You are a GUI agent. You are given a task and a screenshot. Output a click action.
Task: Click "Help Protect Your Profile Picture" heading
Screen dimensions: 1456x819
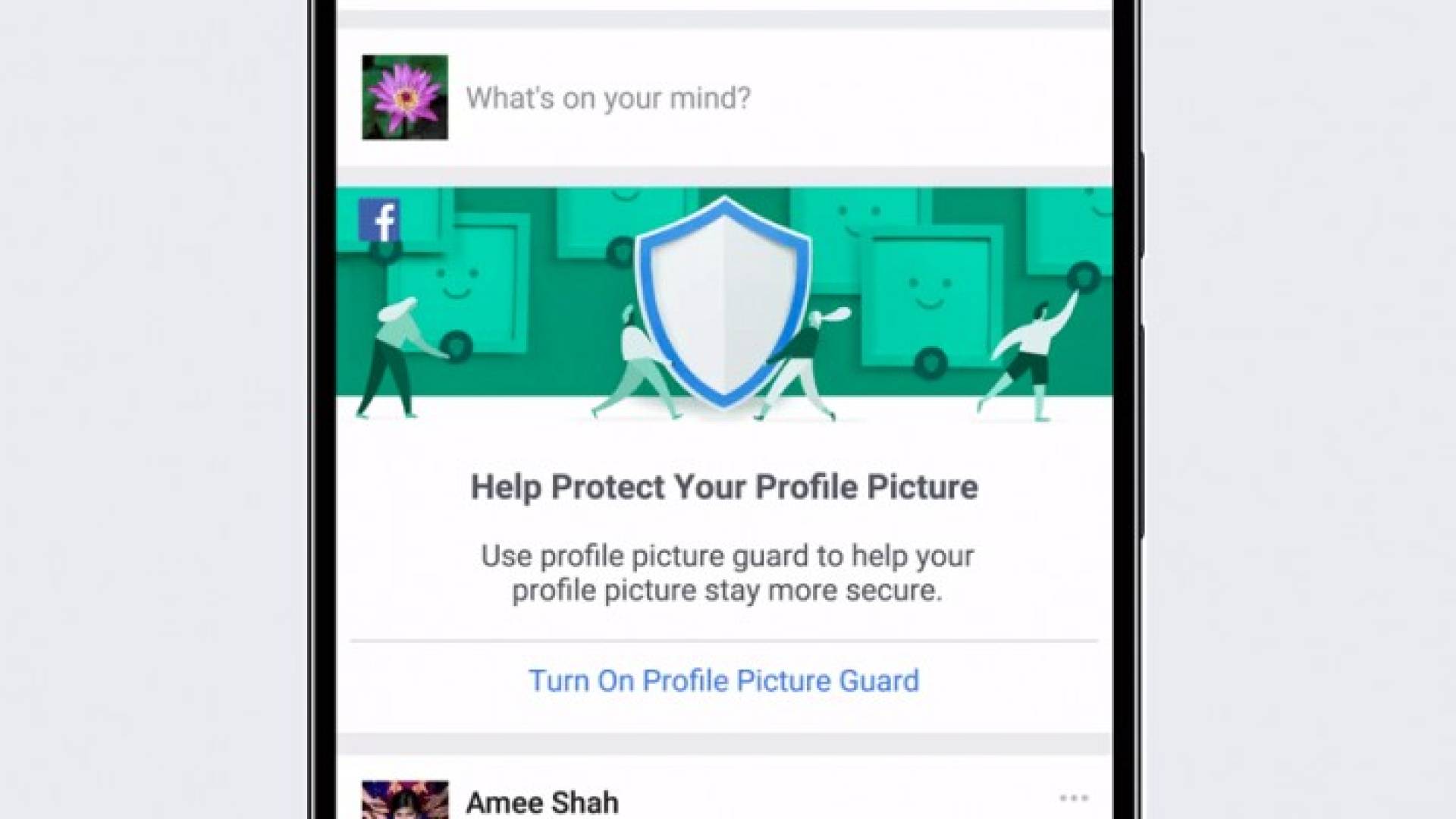tap(724, 487)
